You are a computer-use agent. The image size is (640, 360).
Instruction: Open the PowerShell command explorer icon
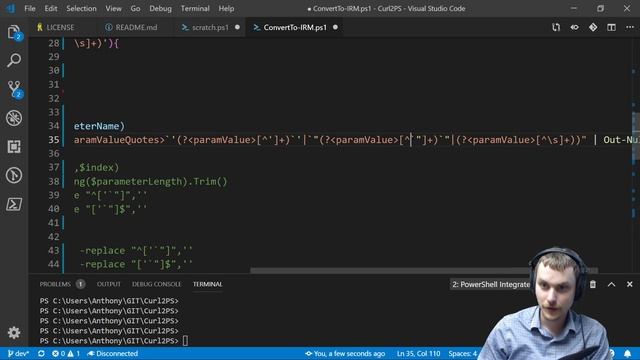pos(14,204)
